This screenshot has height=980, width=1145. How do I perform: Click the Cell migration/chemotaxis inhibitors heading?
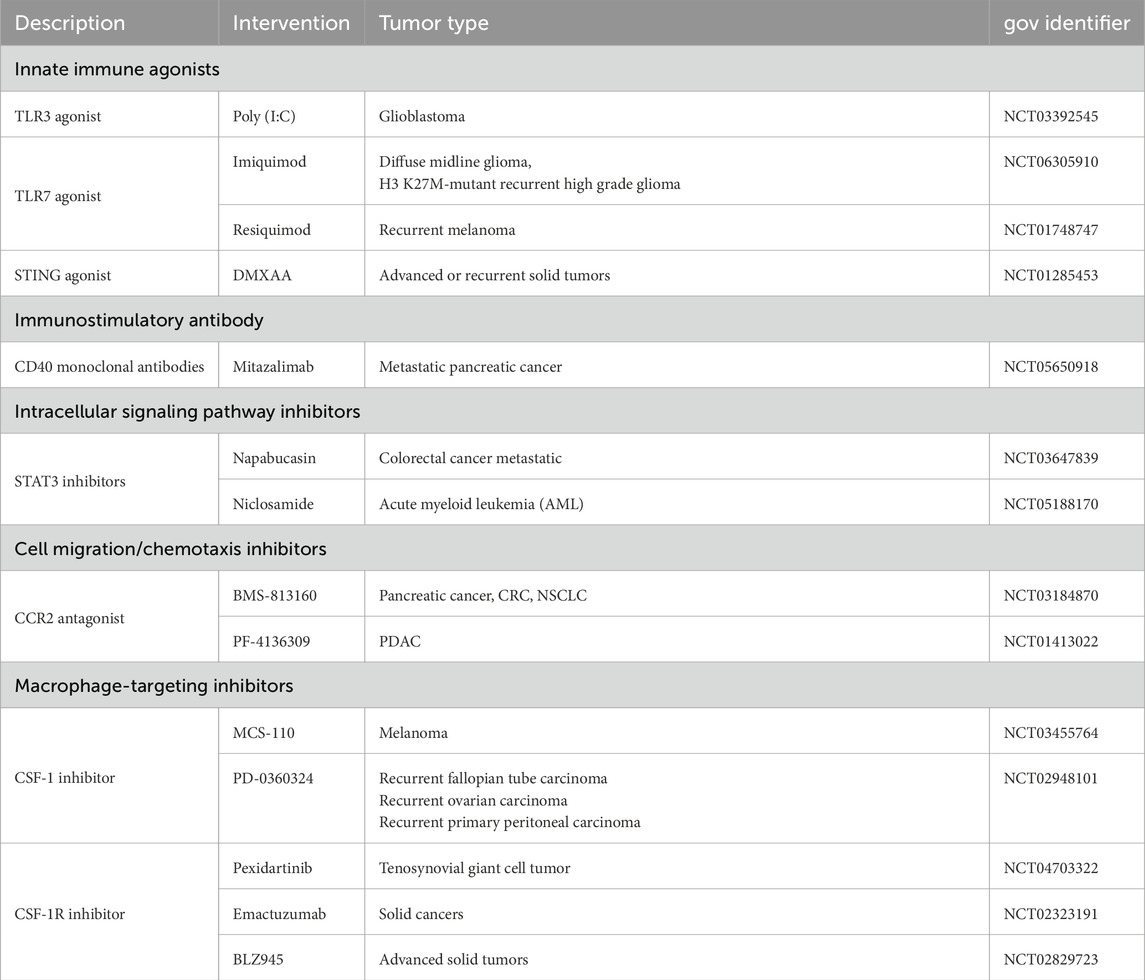(x=170, y=549)
